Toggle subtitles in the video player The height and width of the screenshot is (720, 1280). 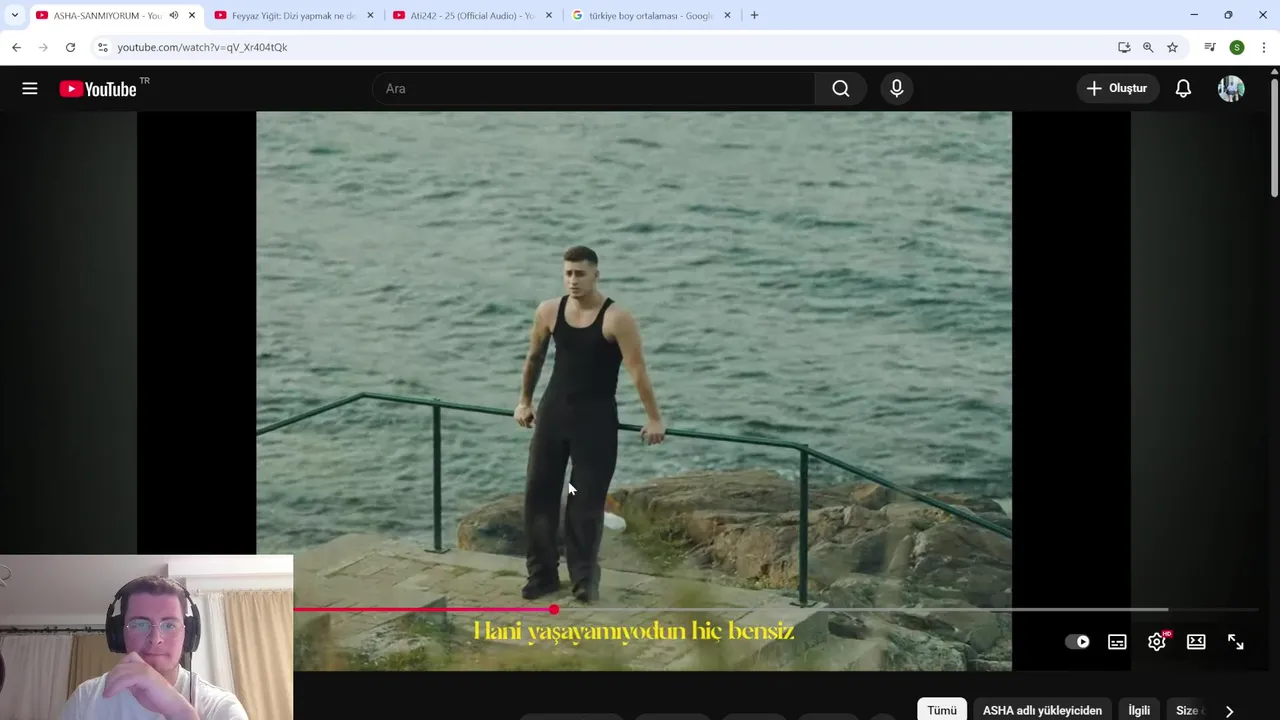click(1117, 642)
